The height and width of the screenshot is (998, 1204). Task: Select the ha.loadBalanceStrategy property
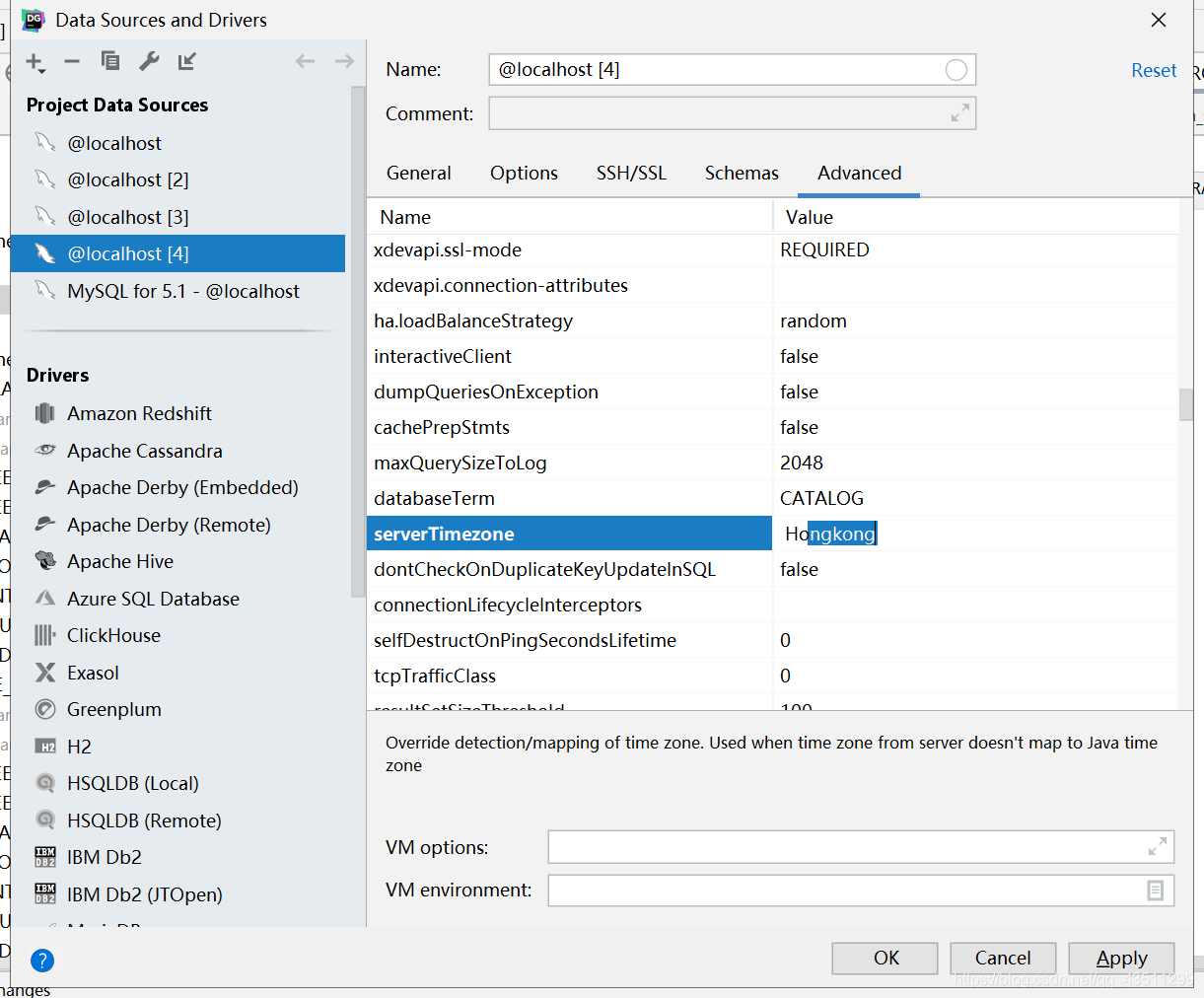pos(772,321)
